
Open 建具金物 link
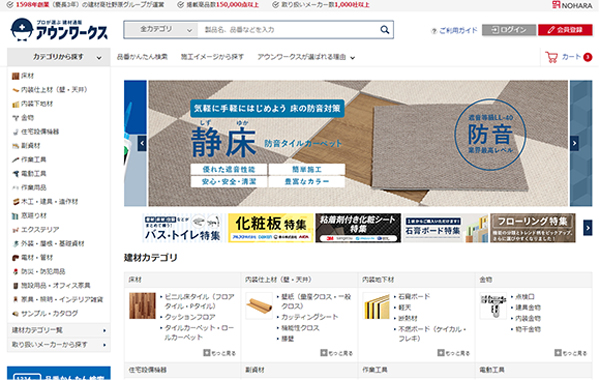(x=528, y=307)
